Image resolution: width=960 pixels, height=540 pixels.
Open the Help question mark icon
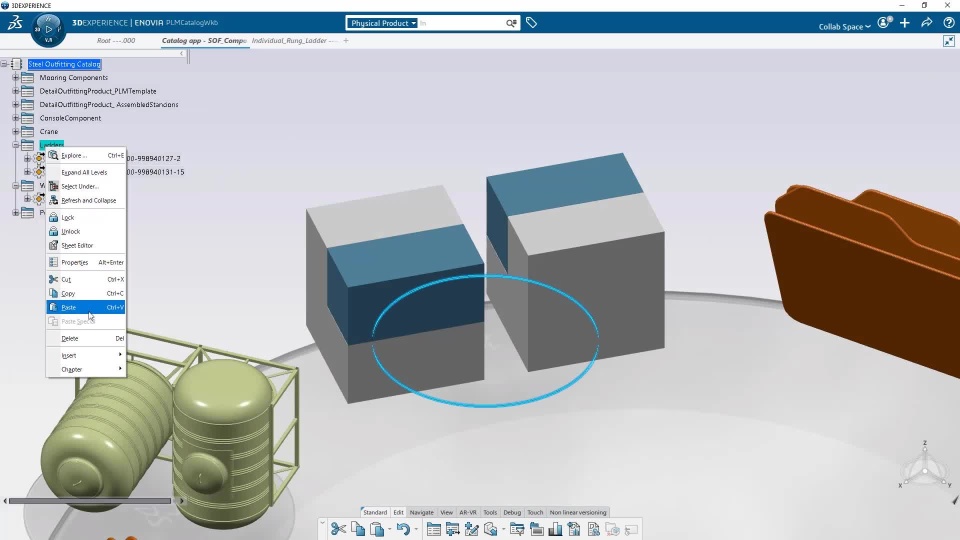948,23
